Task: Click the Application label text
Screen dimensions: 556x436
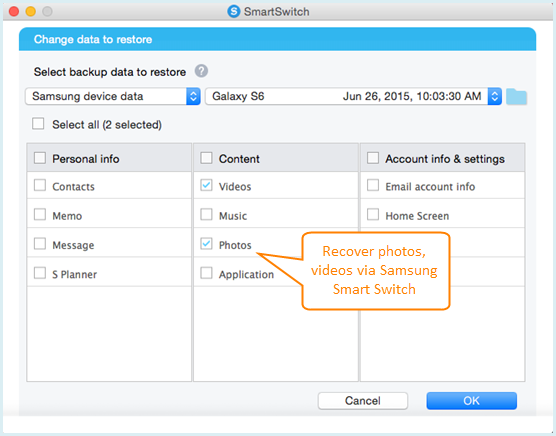Action: pos(246,275)
